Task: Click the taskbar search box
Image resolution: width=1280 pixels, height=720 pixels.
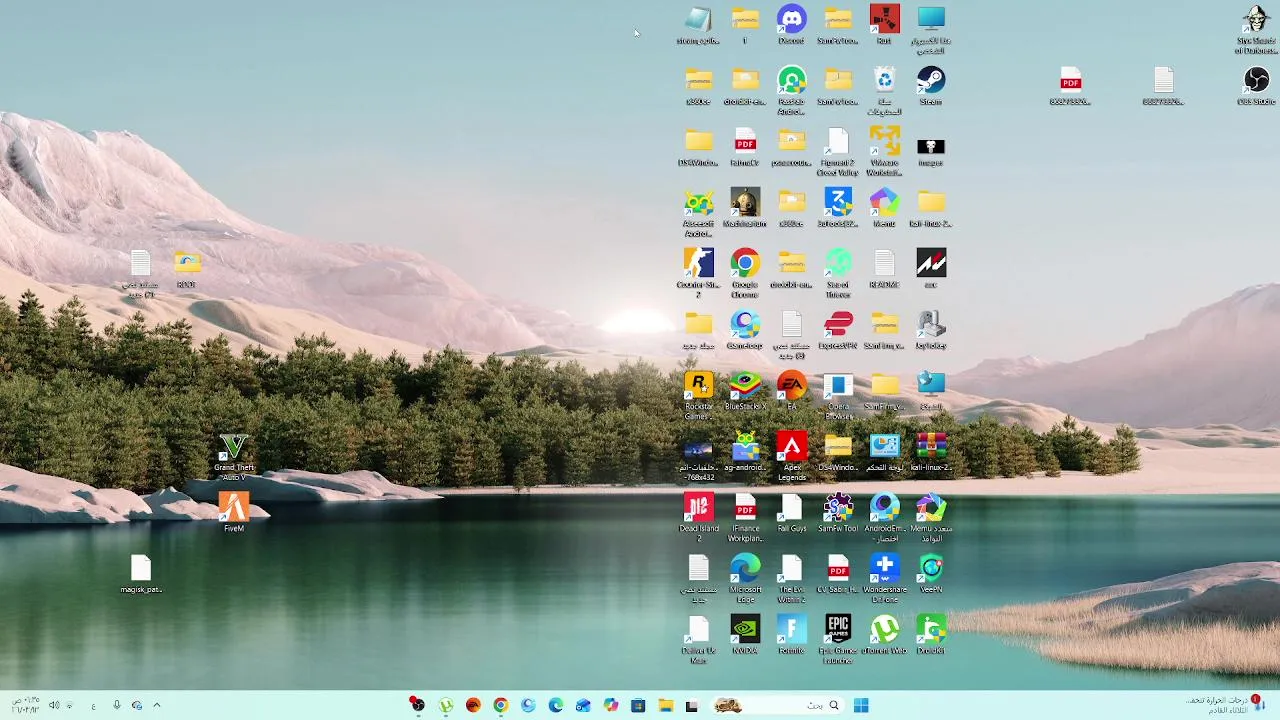Action: pyautogui.click(x=776, y=705)
